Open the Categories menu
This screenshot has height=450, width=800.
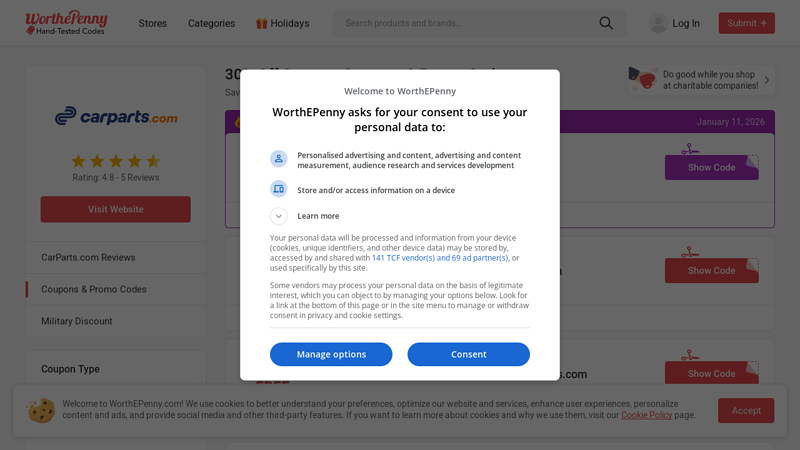tap(211, 23)
